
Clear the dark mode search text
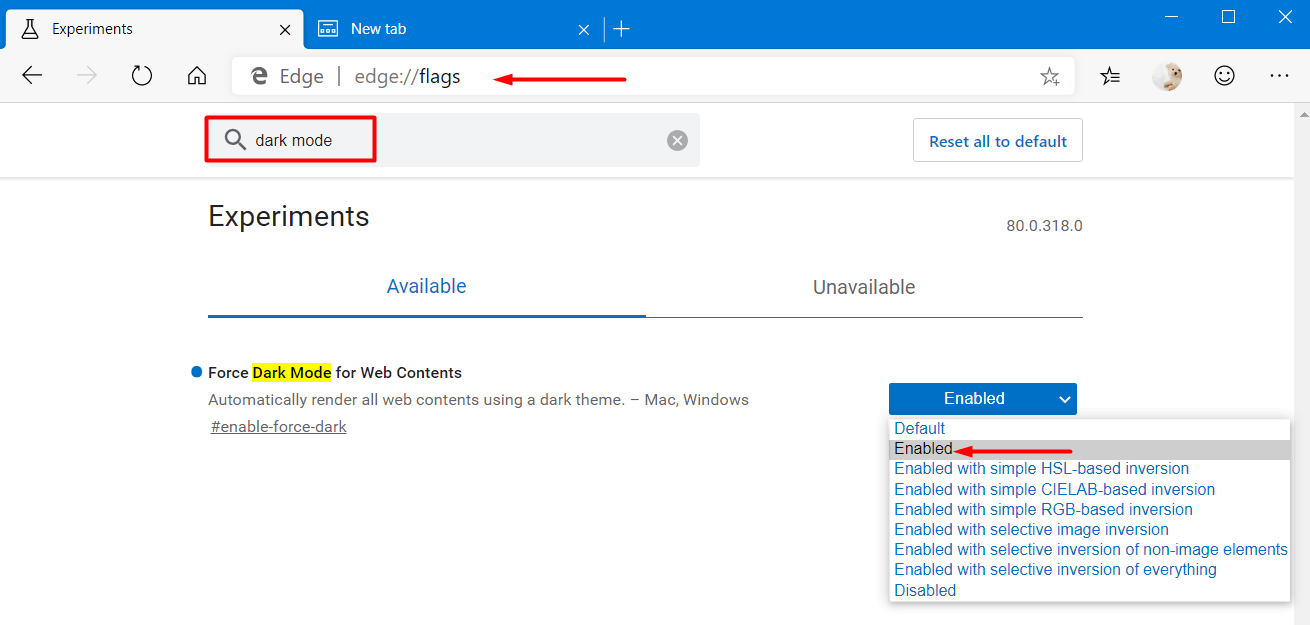[677, 141]
